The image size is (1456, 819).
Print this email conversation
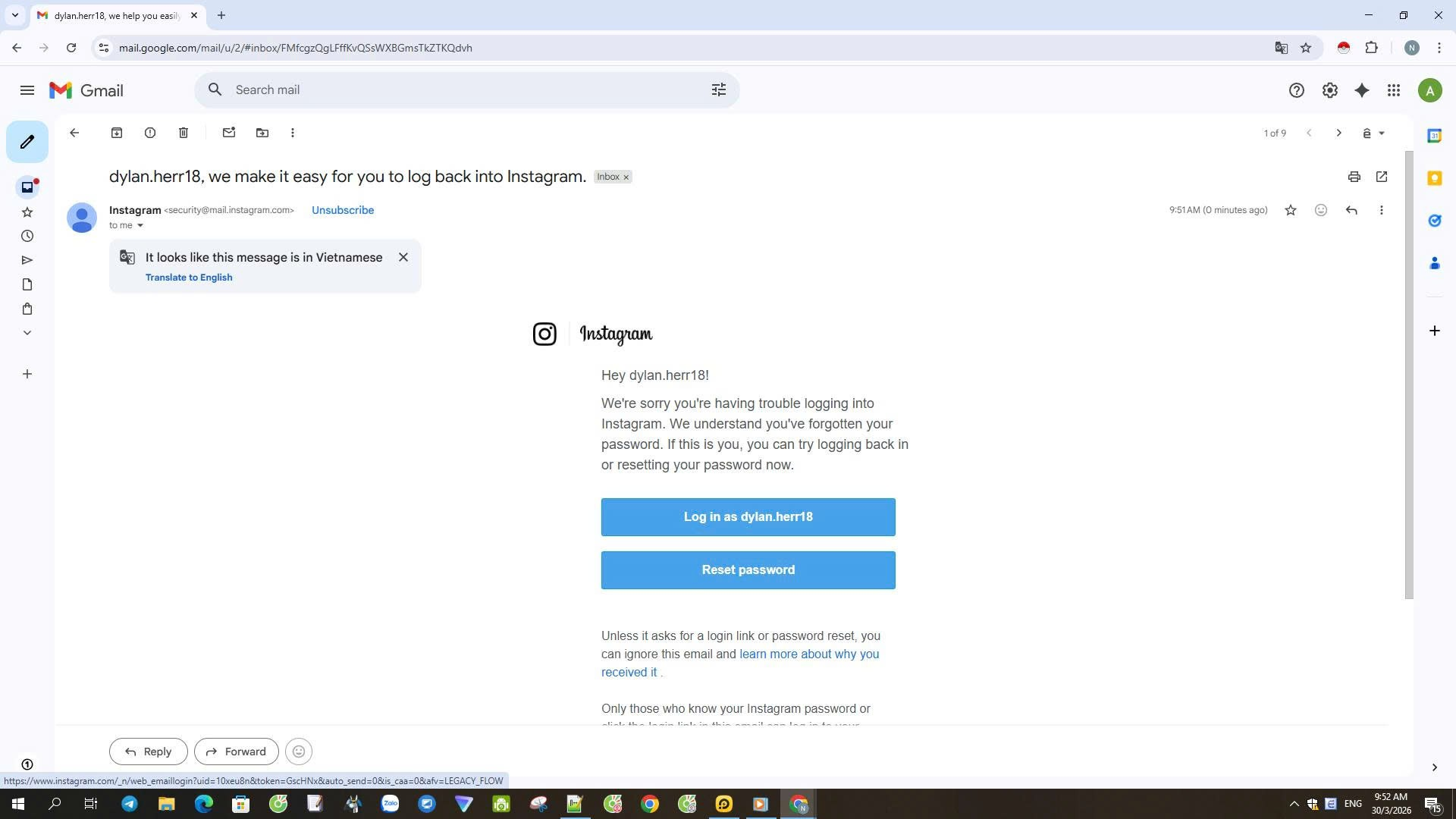(x=1354, y=177)
